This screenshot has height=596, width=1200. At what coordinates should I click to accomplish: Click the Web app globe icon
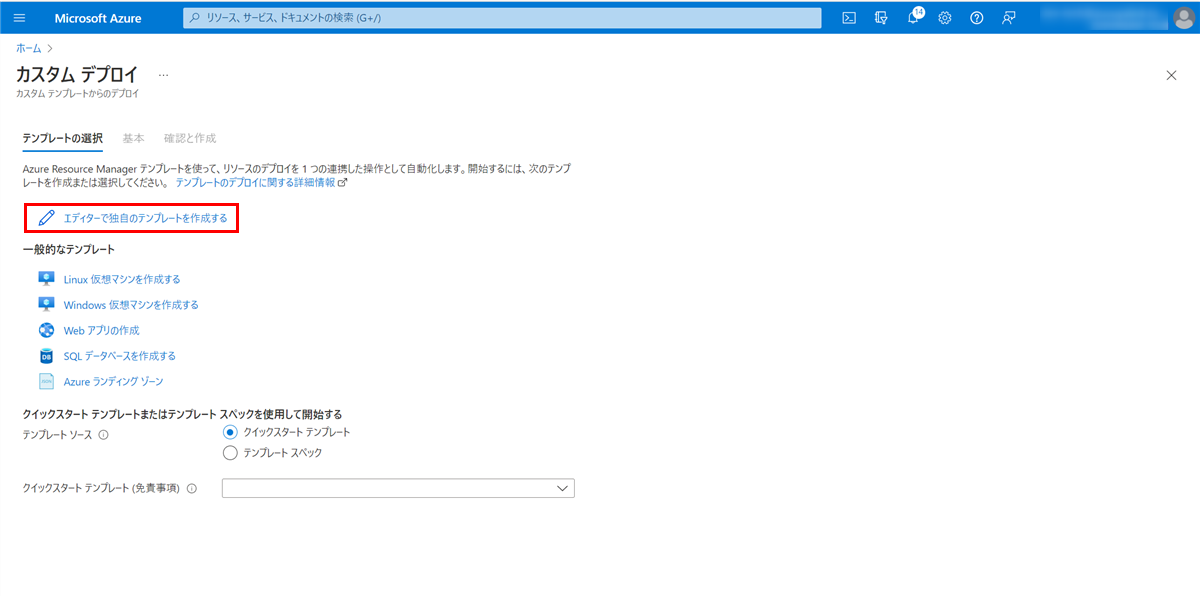46,330
